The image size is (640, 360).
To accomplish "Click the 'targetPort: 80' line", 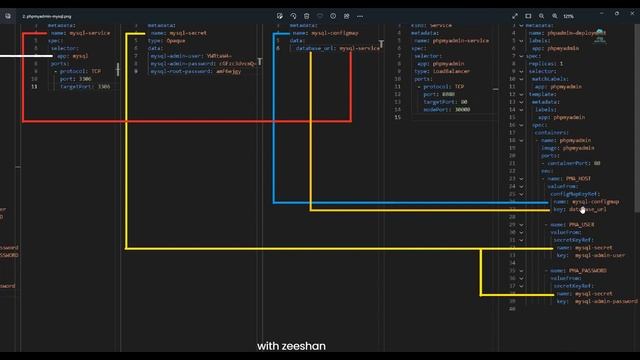I will pos(445,102).
